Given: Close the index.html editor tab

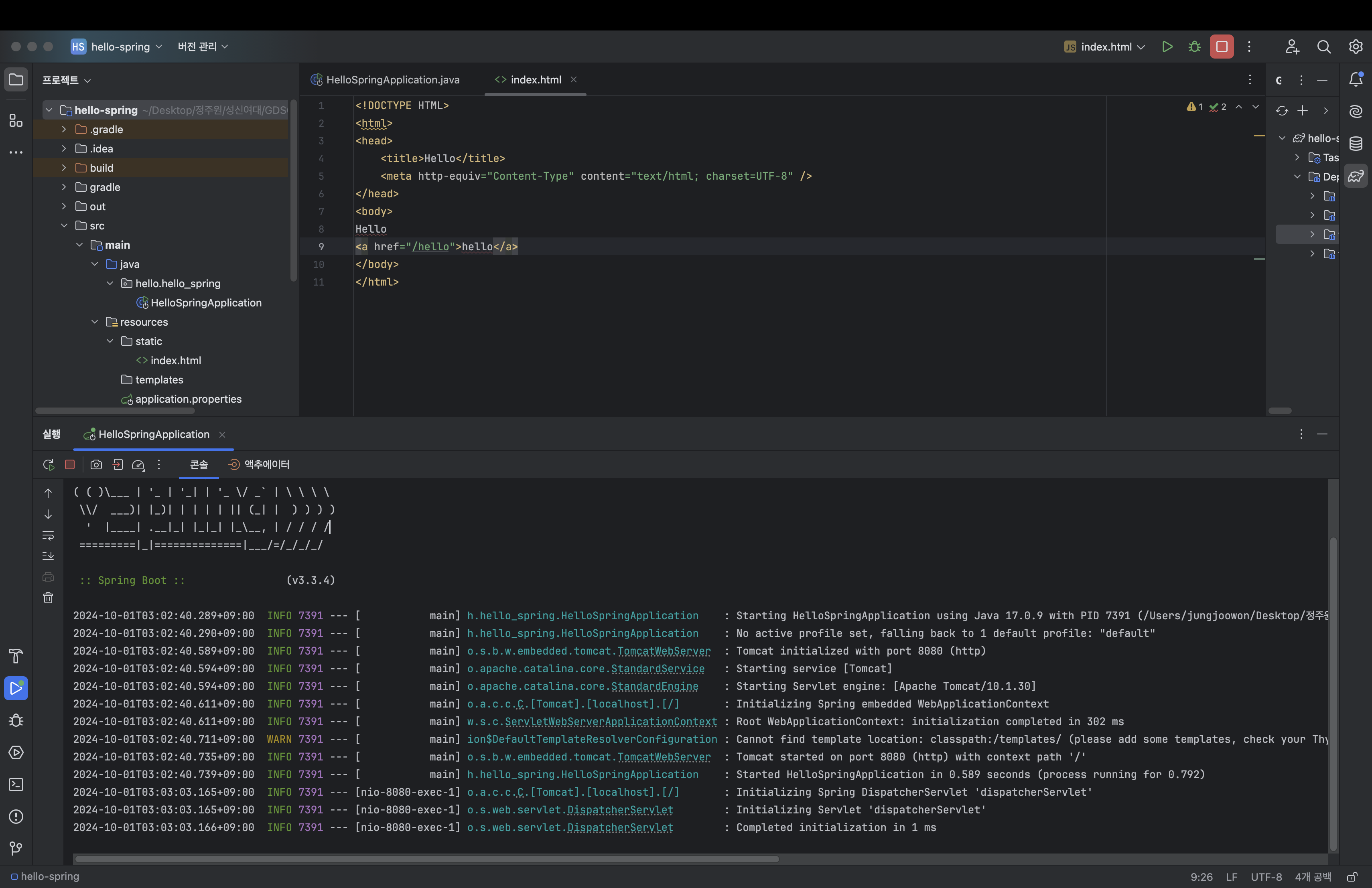Looking at the screenshot, I should pos(574,79).
